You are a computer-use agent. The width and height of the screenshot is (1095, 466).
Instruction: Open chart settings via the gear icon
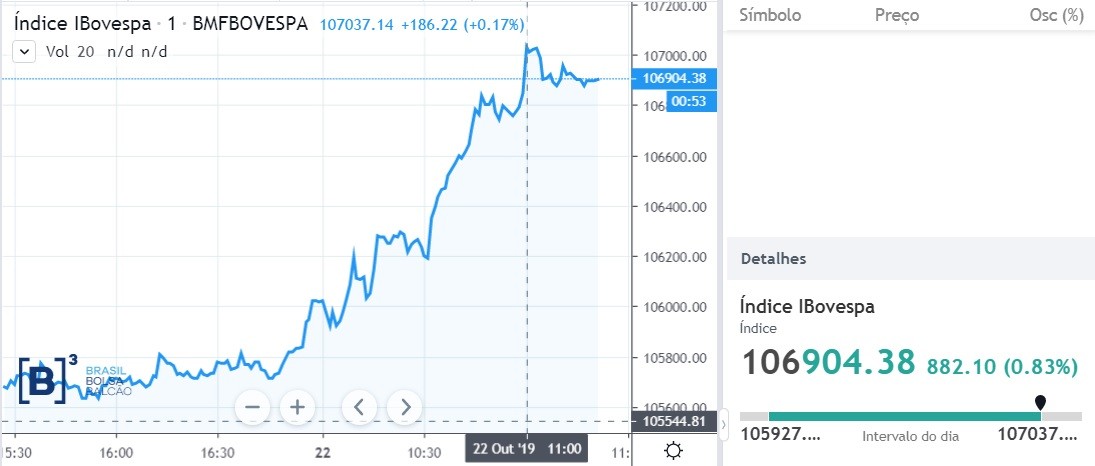tap(673, 451)
